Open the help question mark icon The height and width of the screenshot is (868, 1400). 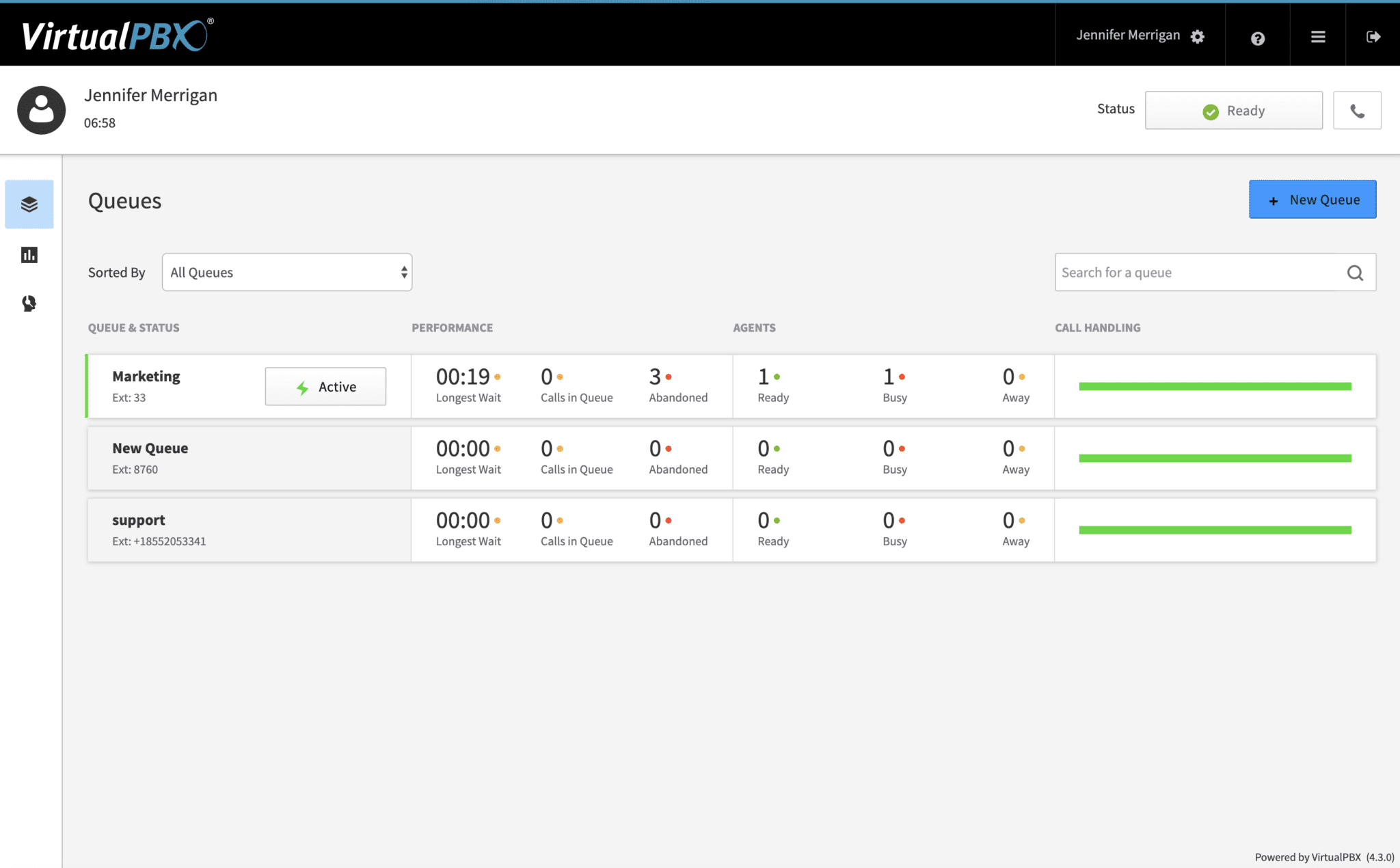1258,38
